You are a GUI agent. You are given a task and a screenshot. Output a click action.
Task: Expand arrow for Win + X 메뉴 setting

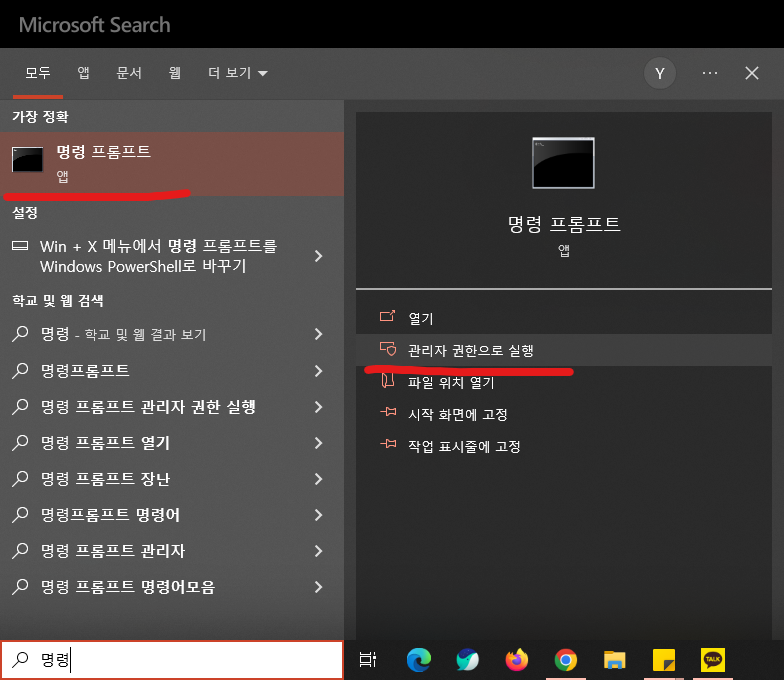pyautogui.click(x=318, y=256)
